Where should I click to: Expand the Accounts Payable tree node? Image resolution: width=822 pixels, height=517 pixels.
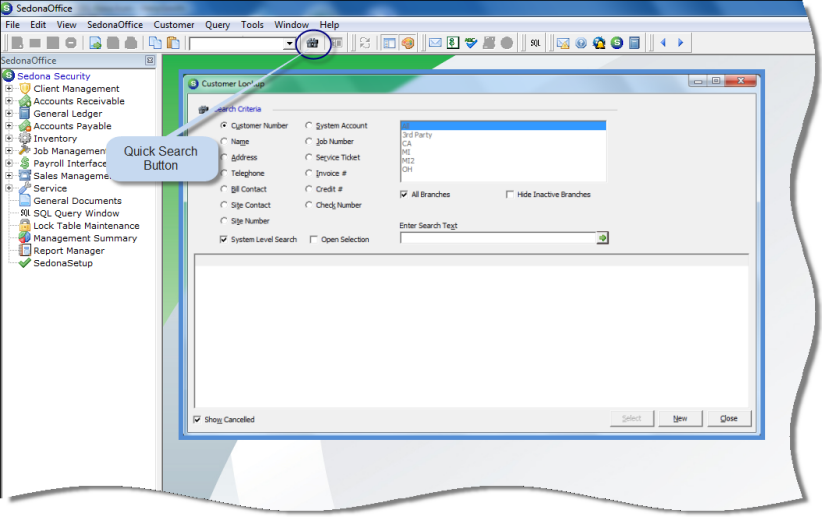pos(9,126)
